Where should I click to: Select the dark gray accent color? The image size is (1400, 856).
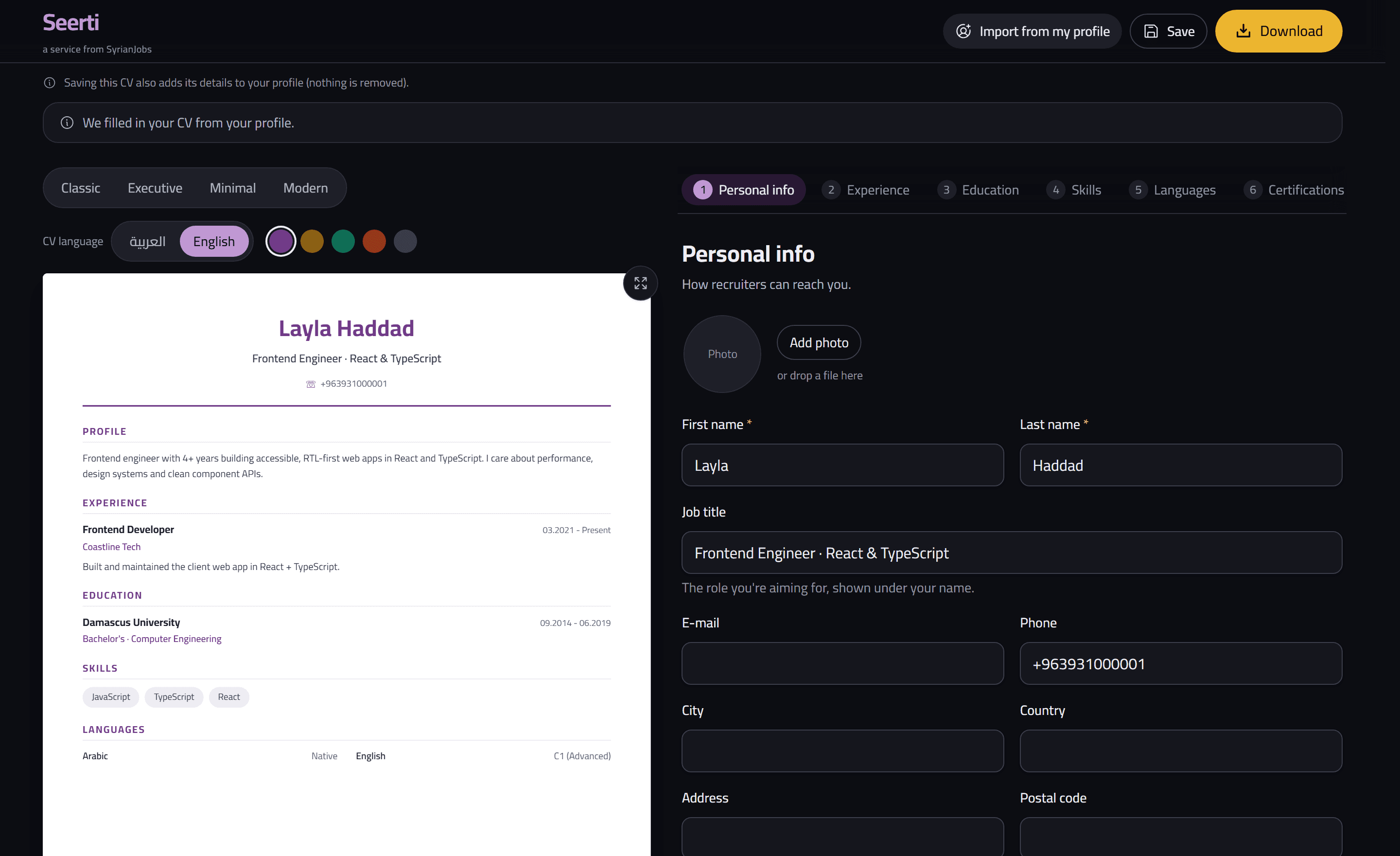(405, 242)
